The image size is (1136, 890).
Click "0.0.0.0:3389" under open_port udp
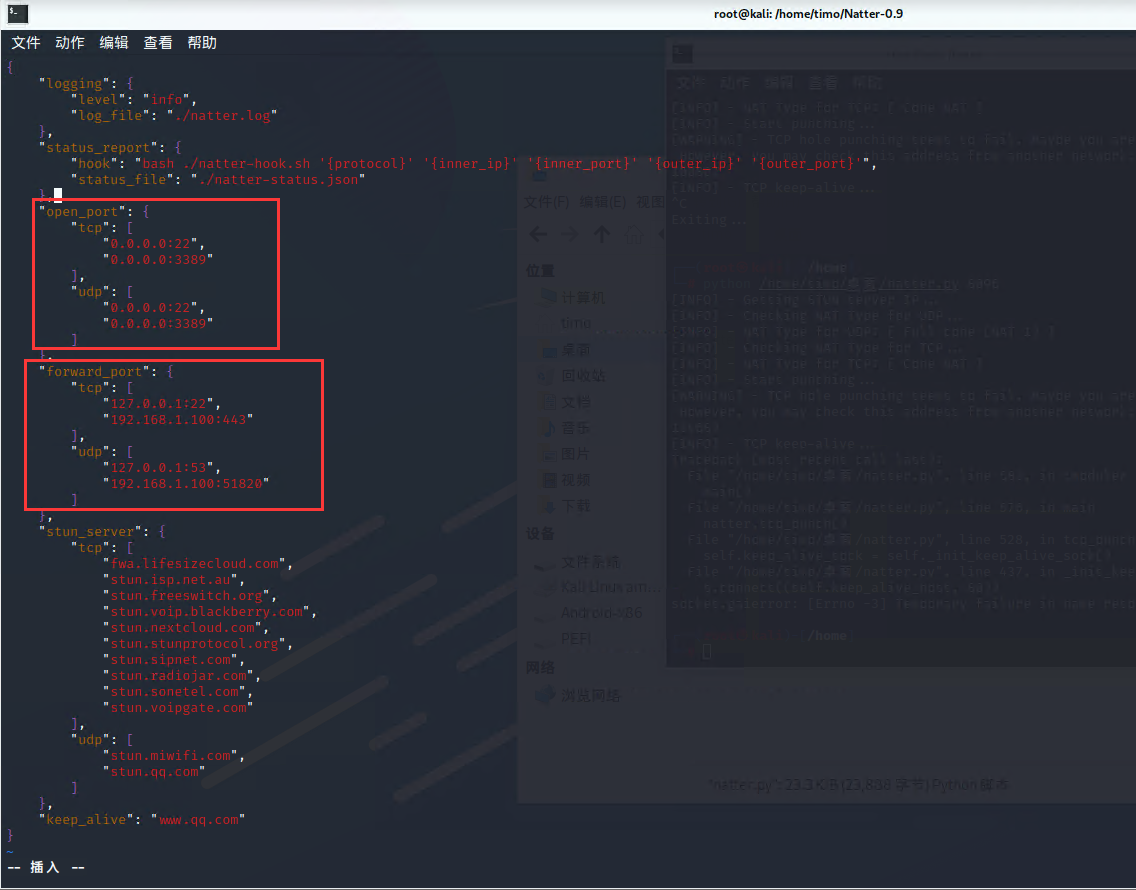coord(159,323)
